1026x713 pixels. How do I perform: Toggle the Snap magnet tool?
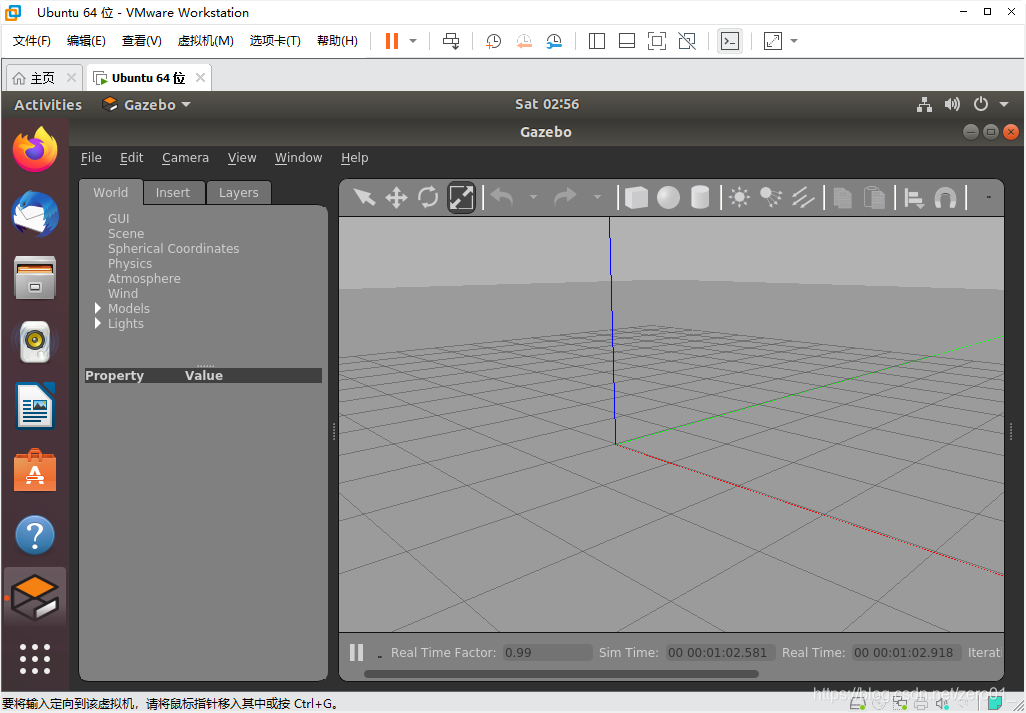click(x=946, y=198)
